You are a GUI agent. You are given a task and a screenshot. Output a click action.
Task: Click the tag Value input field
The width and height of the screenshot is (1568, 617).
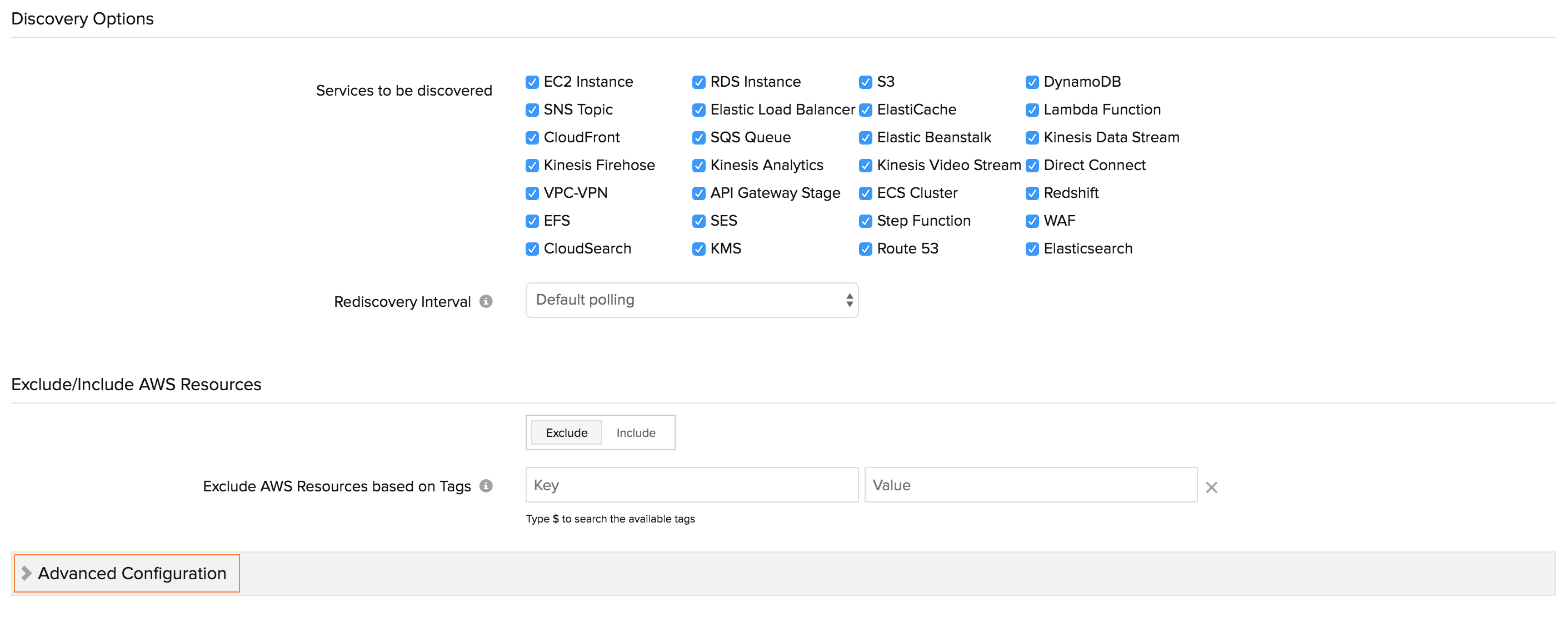(x=1031, y=485)
